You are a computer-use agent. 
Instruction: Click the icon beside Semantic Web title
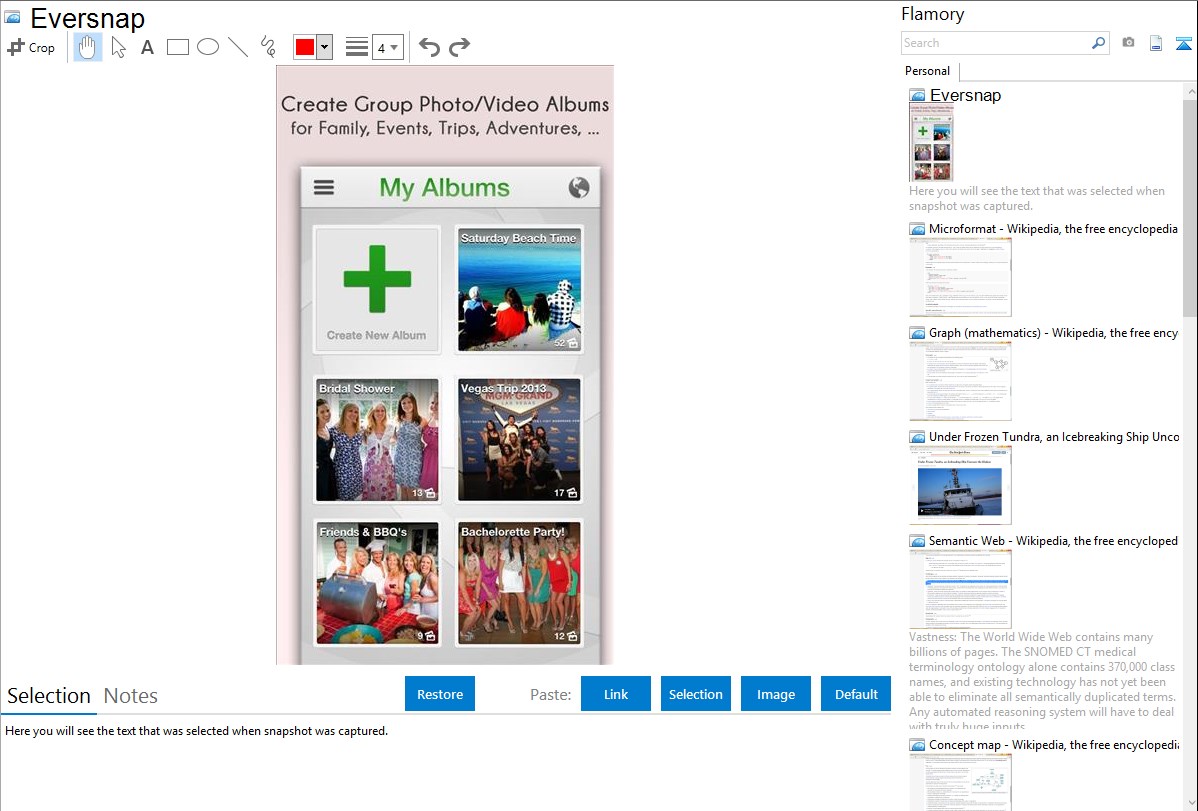(917, 541)
